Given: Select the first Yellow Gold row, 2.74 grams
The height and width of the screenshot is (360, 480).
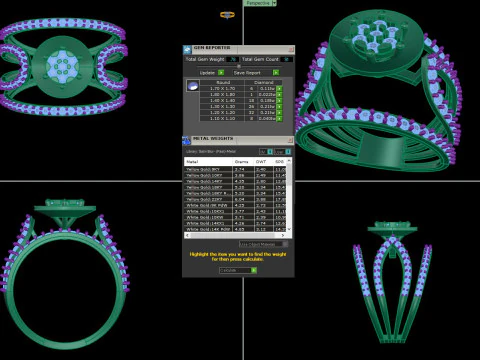Looking at the screenshot, I should pos(235,169).
